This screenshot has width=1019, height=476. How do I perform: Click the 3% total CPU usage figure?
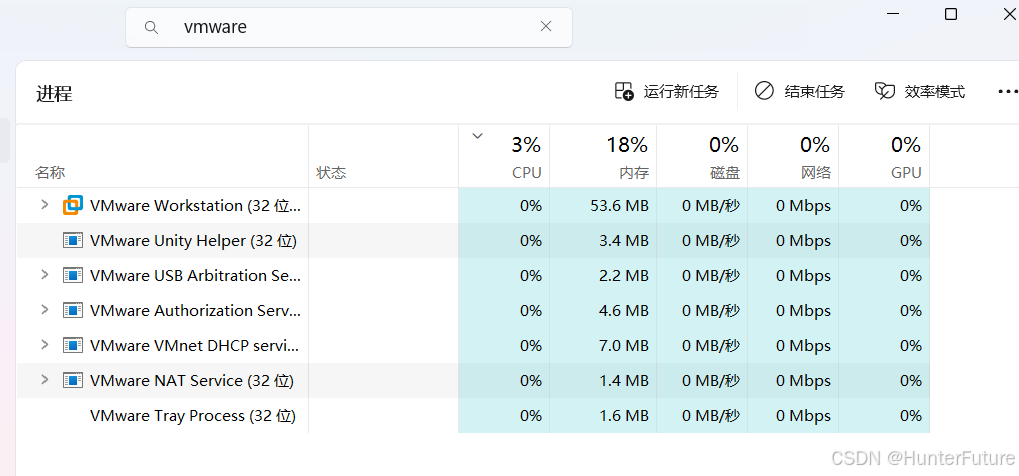tap(526, 144)
